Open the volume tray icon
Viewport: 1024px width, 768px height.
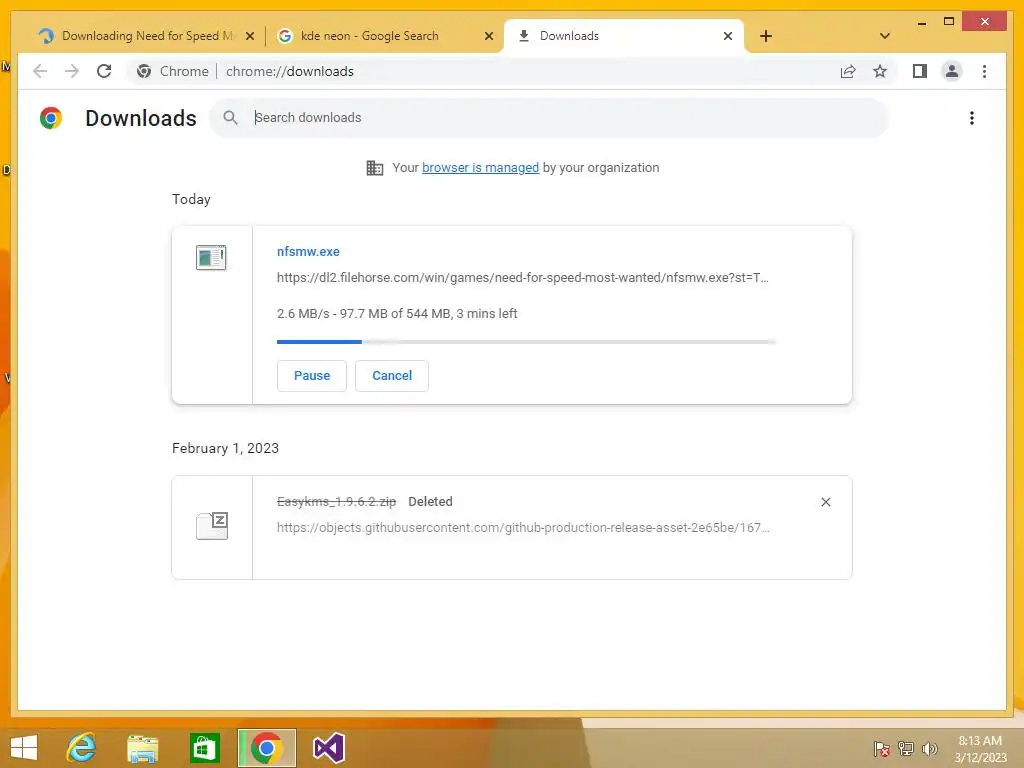point(929,749)
